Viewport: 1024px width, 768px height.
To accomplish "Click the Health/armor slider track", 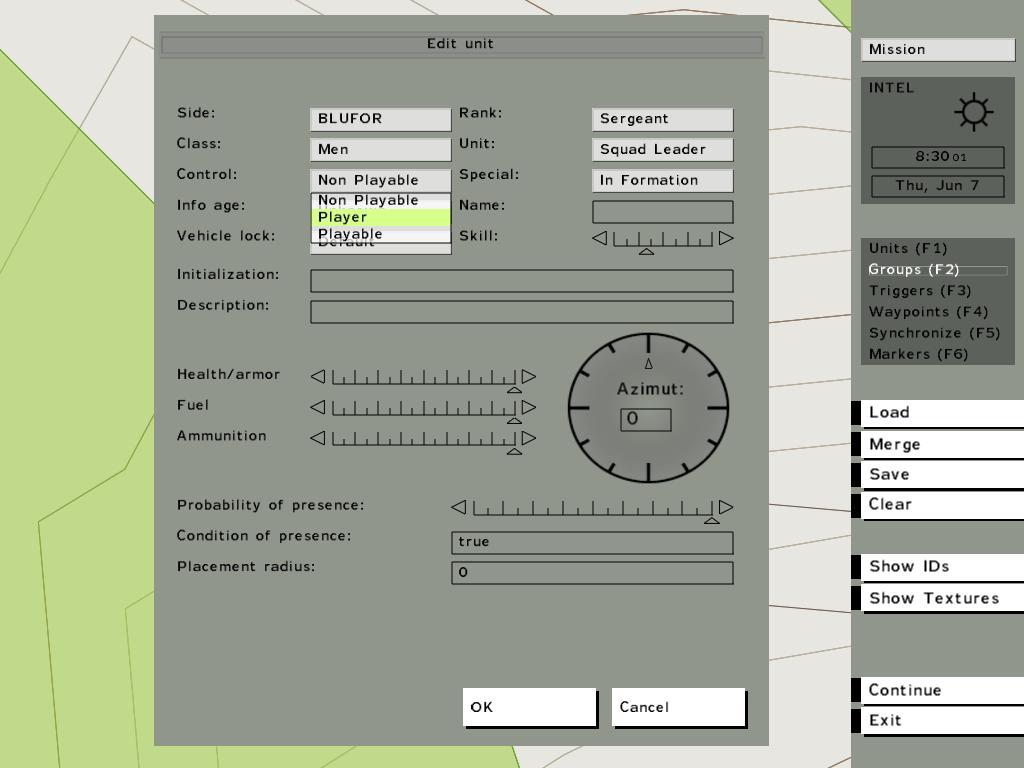I will coord(423,377).
